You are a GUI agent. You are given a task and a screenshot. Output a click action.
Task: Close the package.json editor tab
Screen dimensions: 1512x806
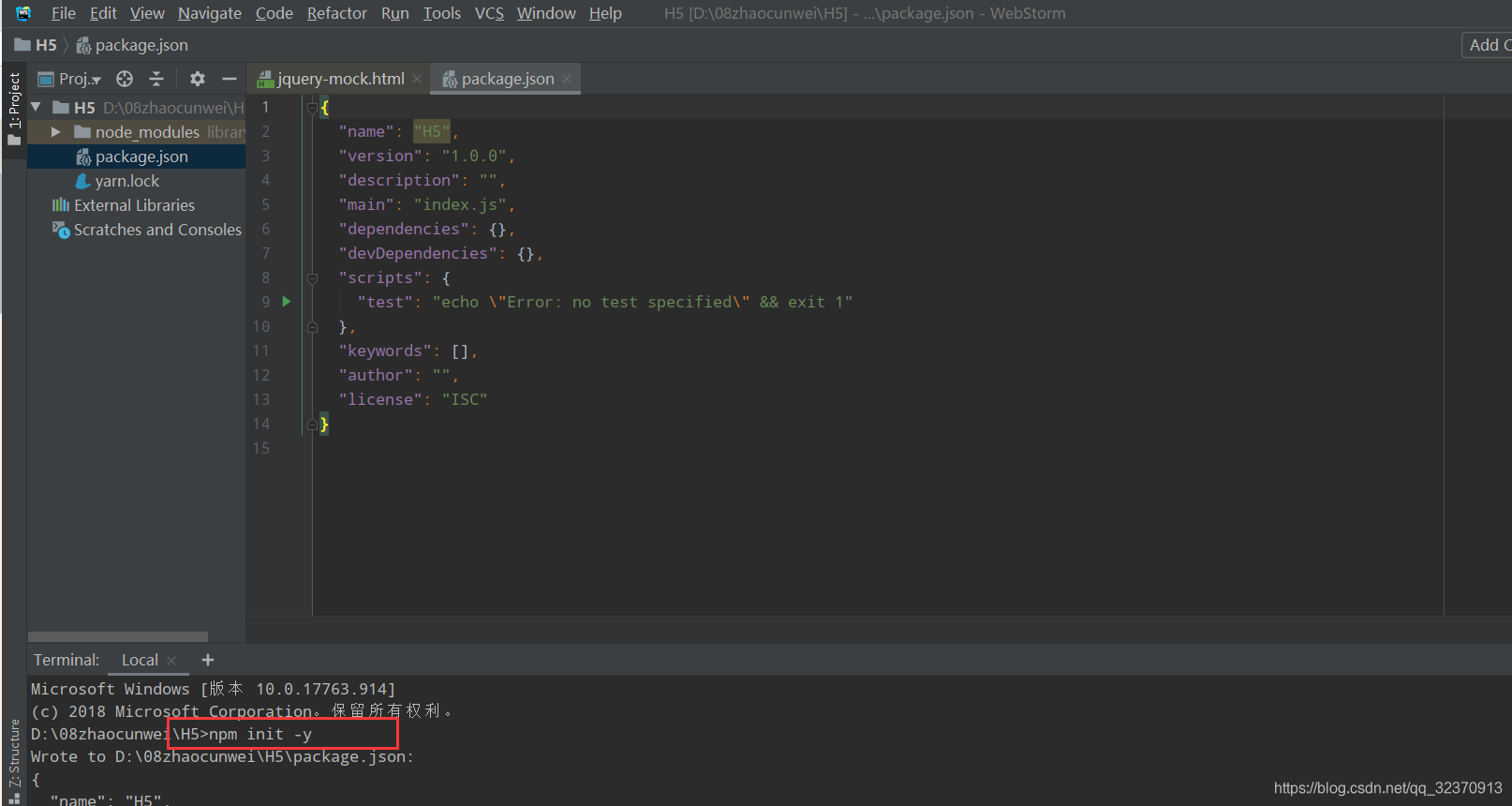[567, 79]
